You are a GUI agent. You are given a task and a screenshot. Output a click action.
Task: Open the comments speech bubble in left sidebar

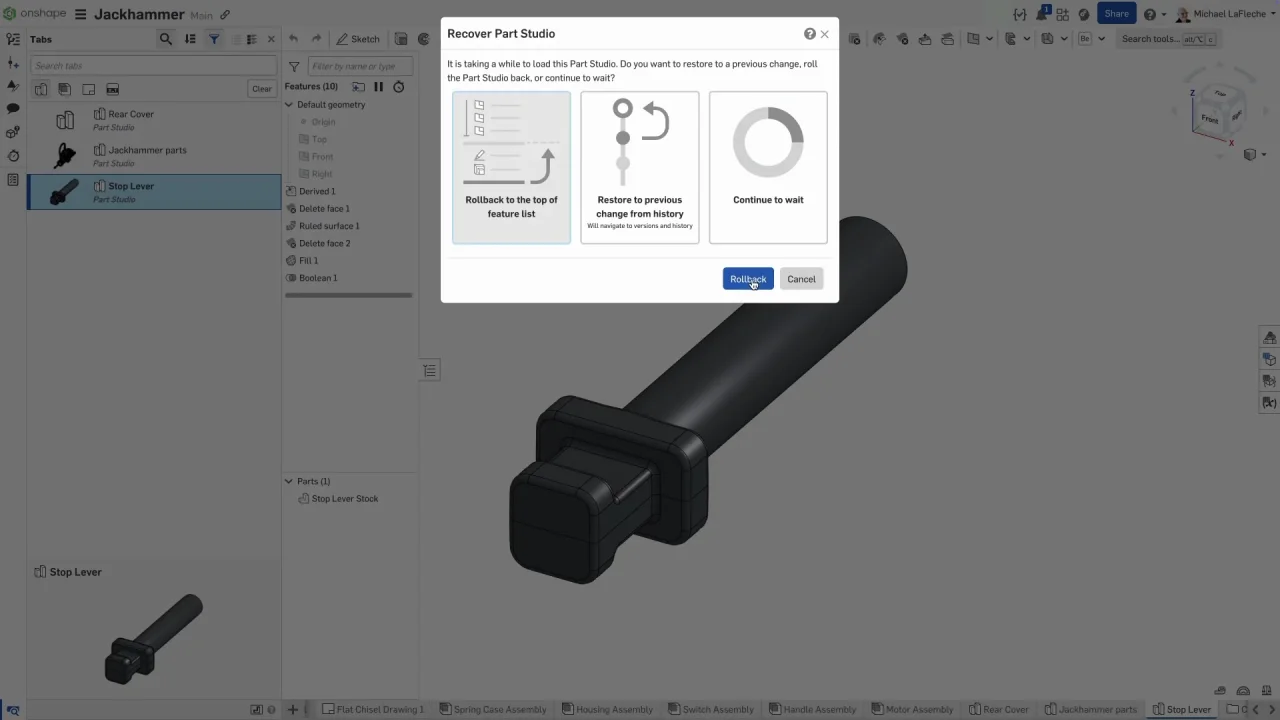(13, 108)
